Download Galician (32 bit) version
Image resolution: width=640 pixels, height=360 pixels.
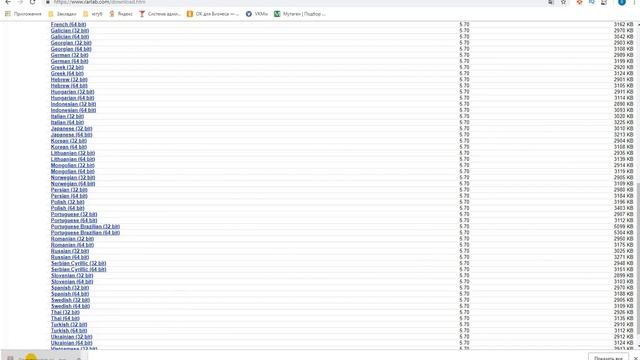70,31
